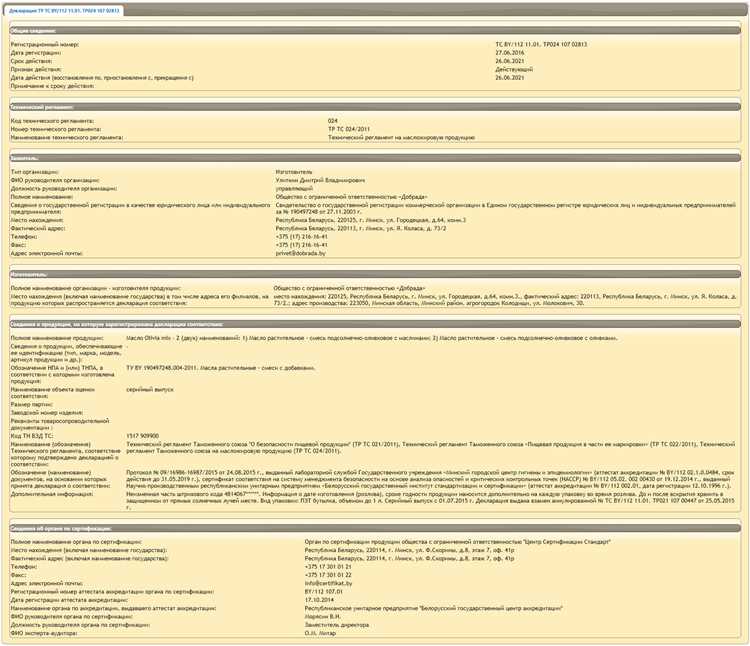
Task: Select the Декларация ТР ТС BY/112 tab
Action: coord(64,10)
